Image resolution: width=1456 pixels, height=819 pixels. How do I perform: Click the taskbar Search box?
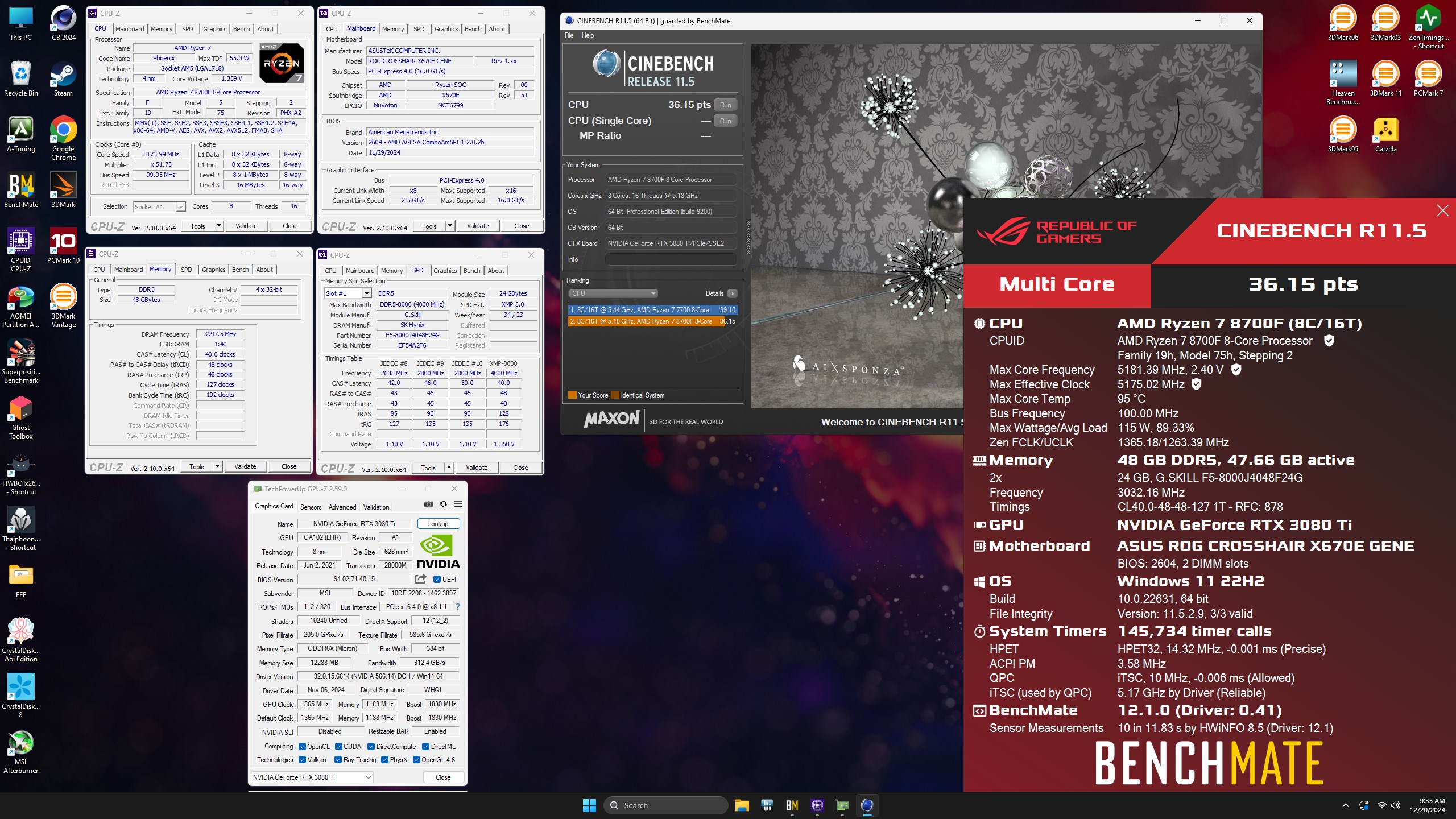tap(665, 805)
